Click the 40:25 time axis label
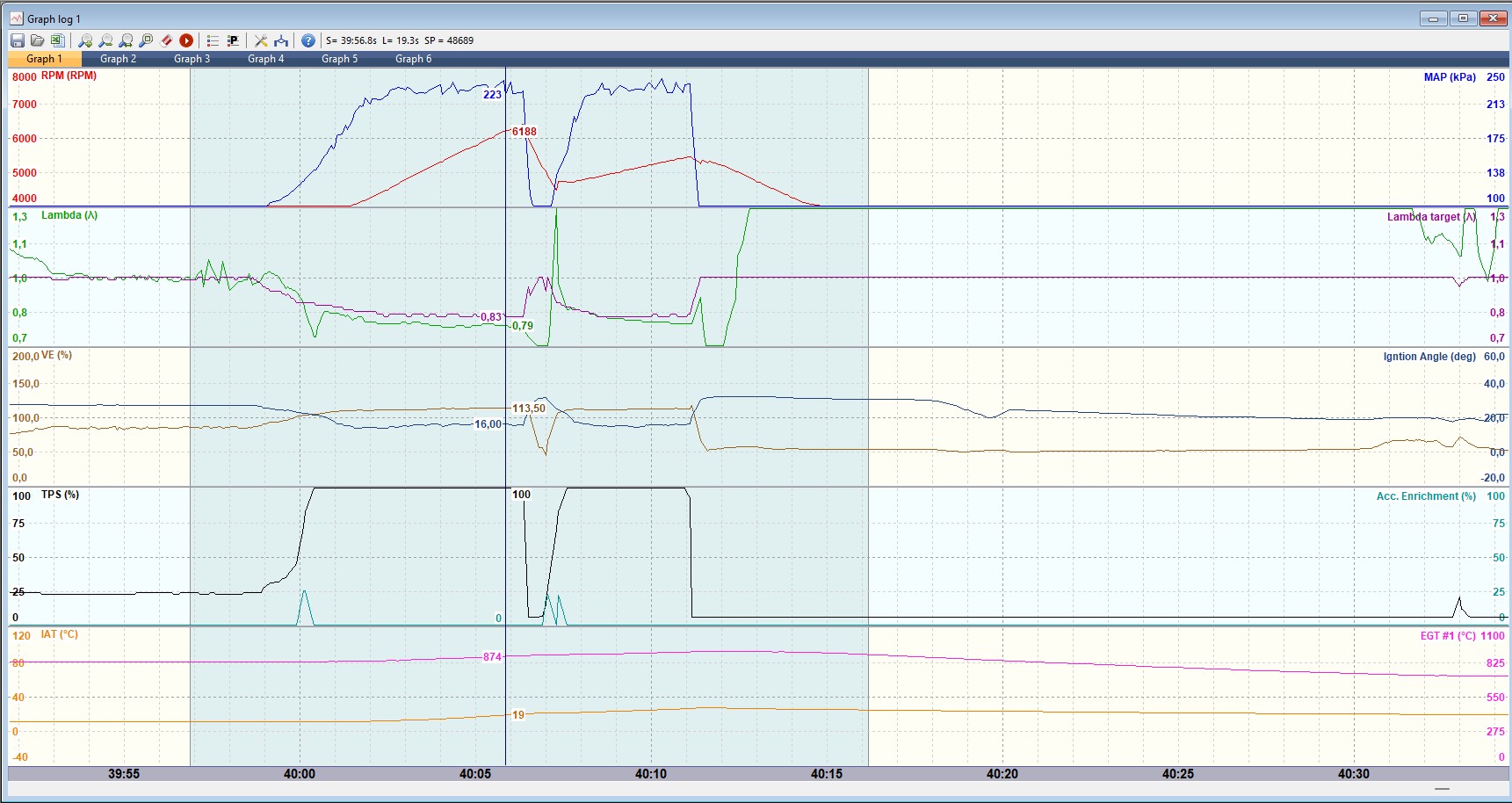 pos(1178,774)
